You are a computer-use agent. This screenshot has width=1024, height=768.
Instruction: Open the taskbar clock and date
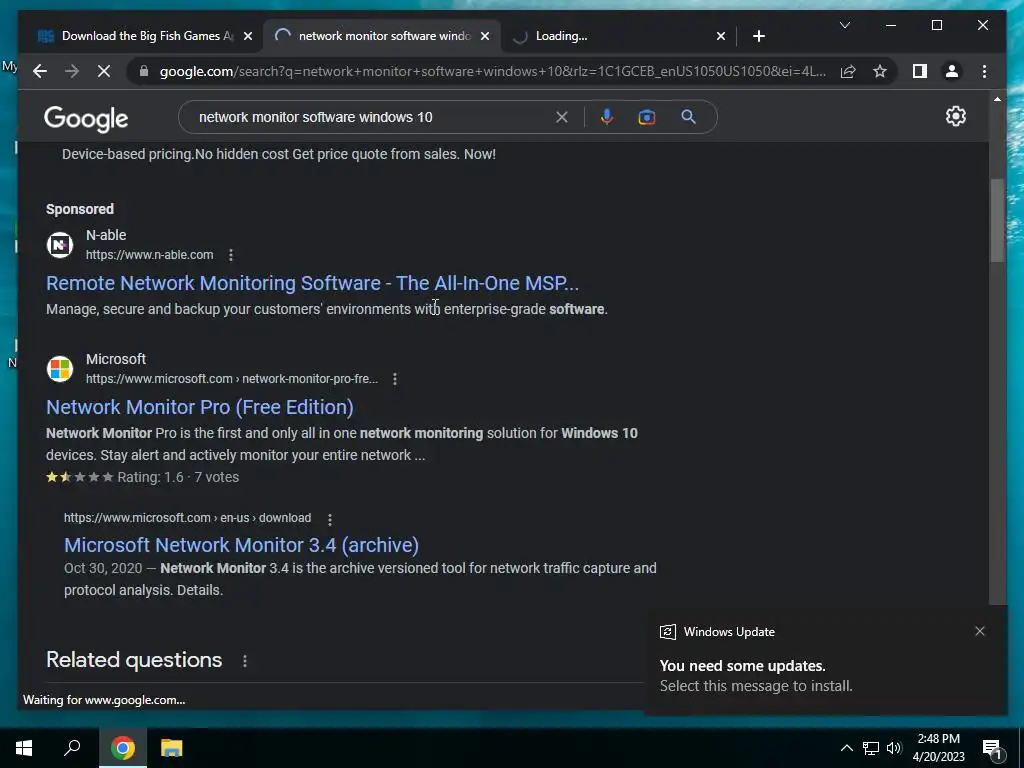(x=938, y=748)
